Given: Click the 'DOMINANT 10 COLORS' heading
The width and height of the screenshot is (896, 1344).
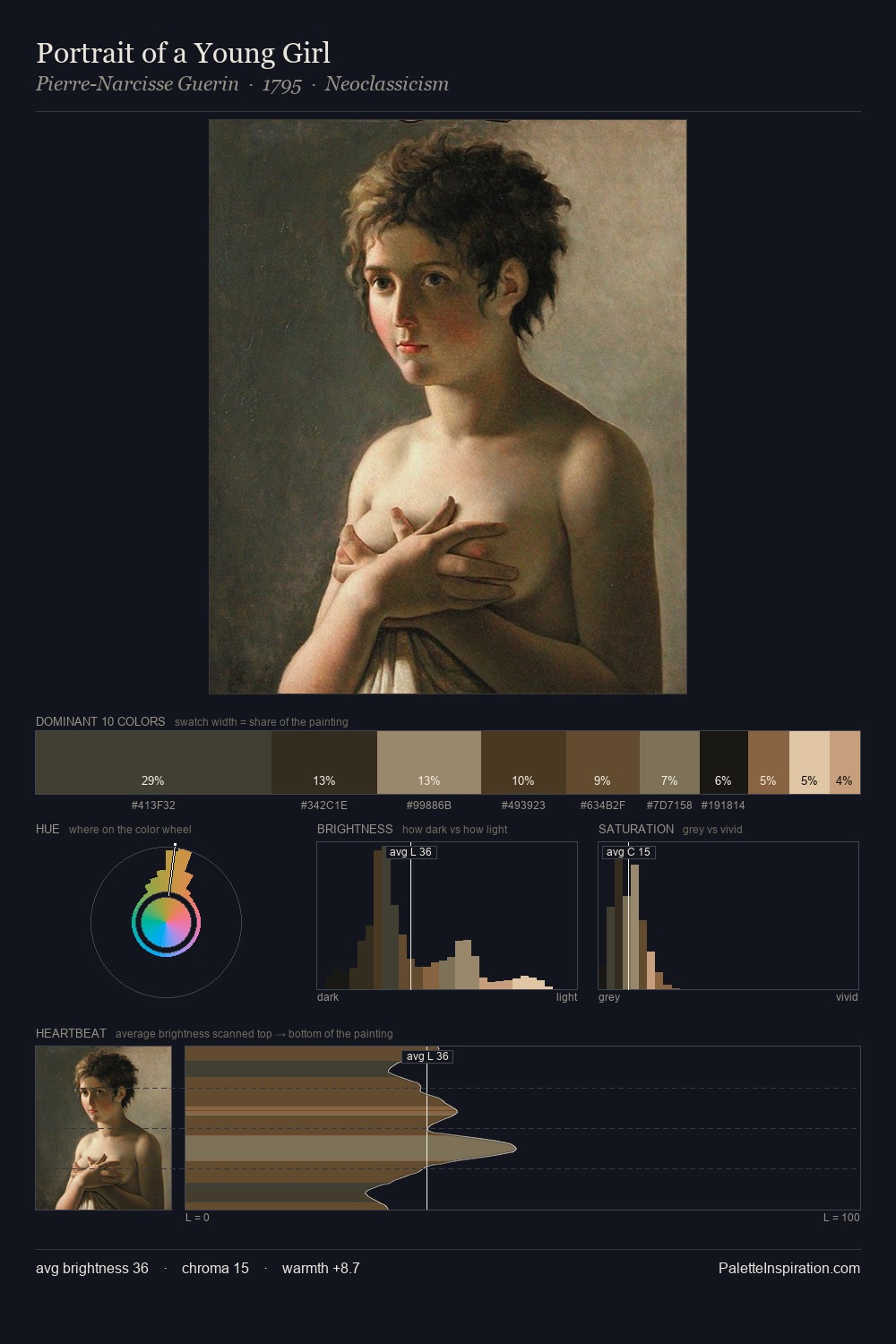Looking at the screenshot, I should (100, 721).
